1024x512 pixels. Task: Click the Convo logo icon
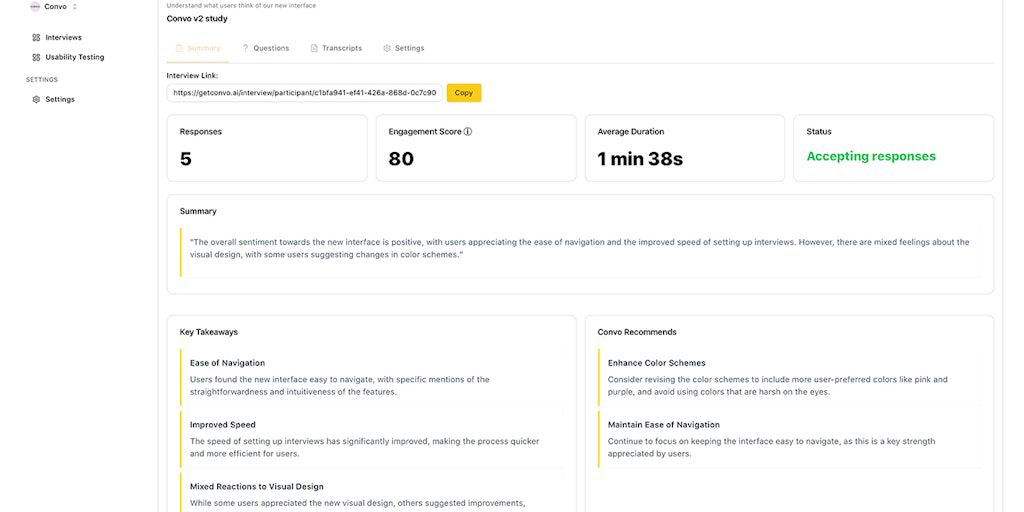(x=35, y=7)
